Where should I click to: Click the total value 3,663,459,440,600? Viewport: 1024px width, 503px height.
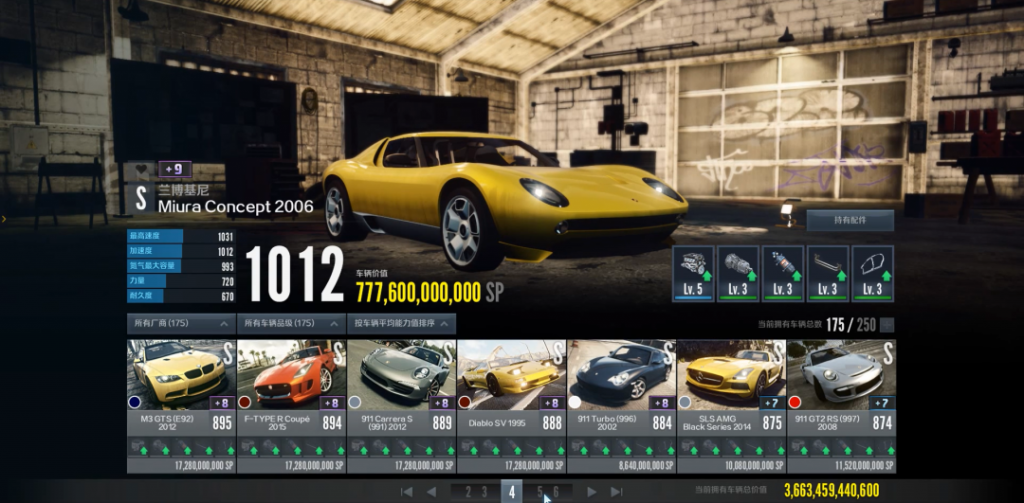point(831,491)
